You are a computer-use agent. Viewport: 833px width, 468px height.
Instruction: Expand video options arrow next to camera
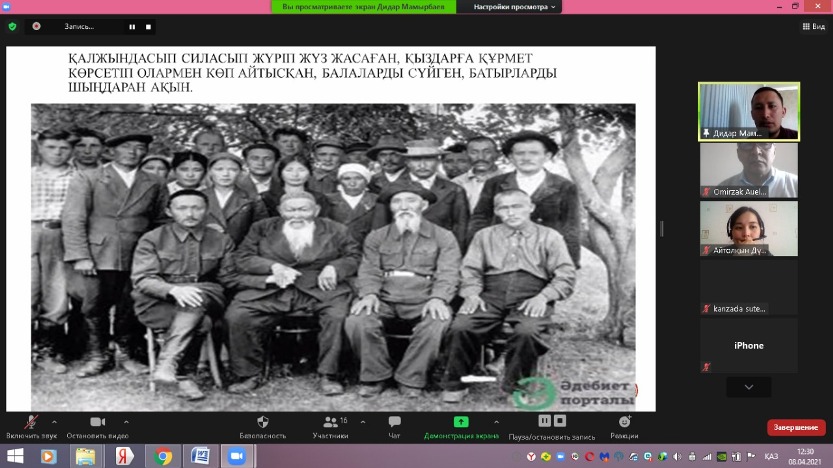[126, 421]
